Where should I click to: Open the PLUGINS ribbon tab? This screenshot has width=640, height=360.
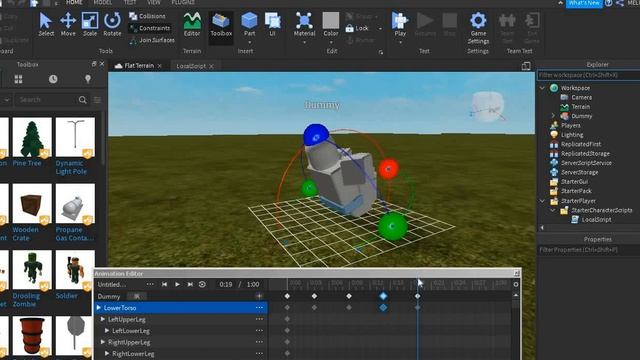click(x=183, y=2)
